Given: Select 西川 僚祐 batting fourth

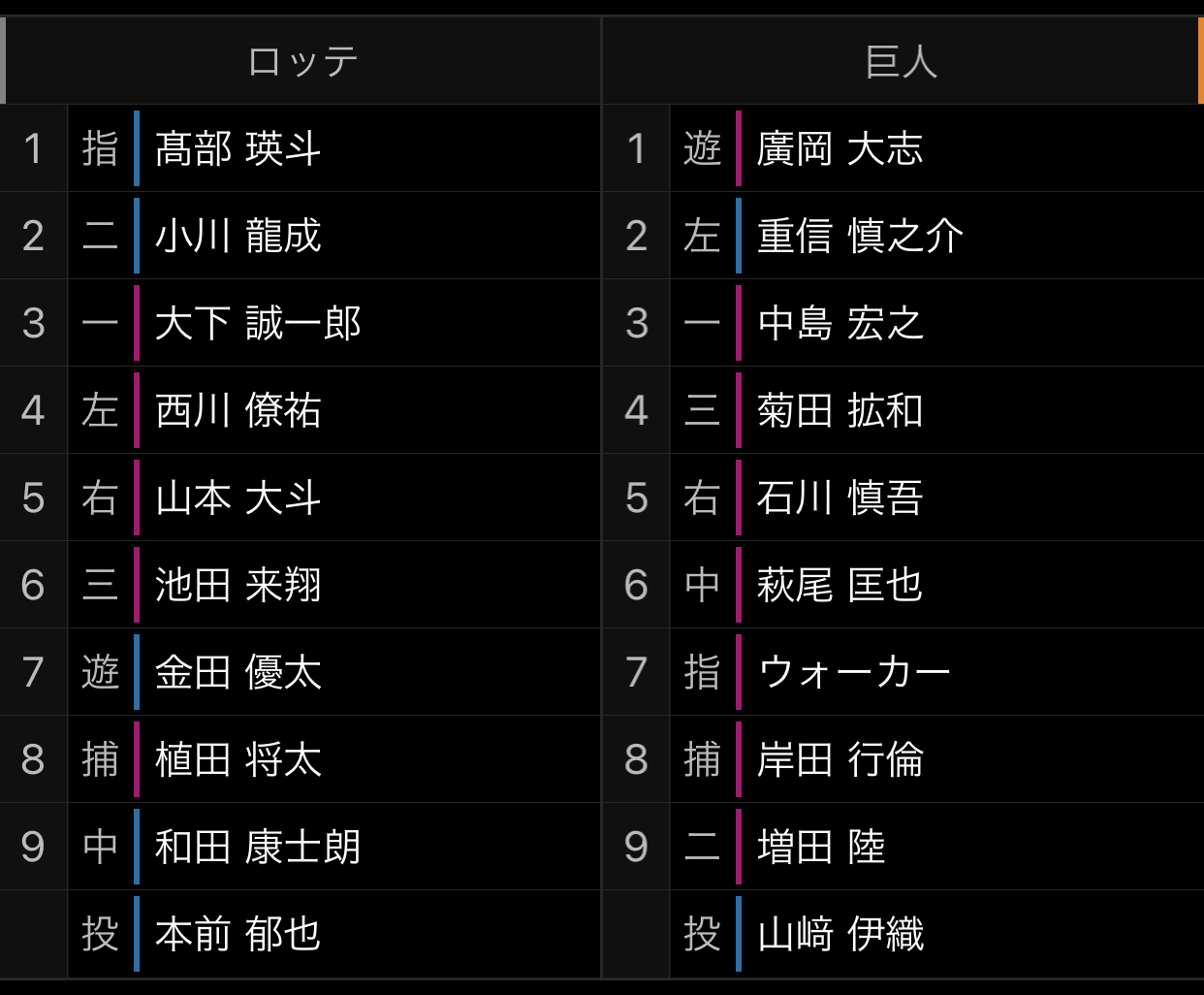Looking at the screenshot, I should [x=238, y=410].
